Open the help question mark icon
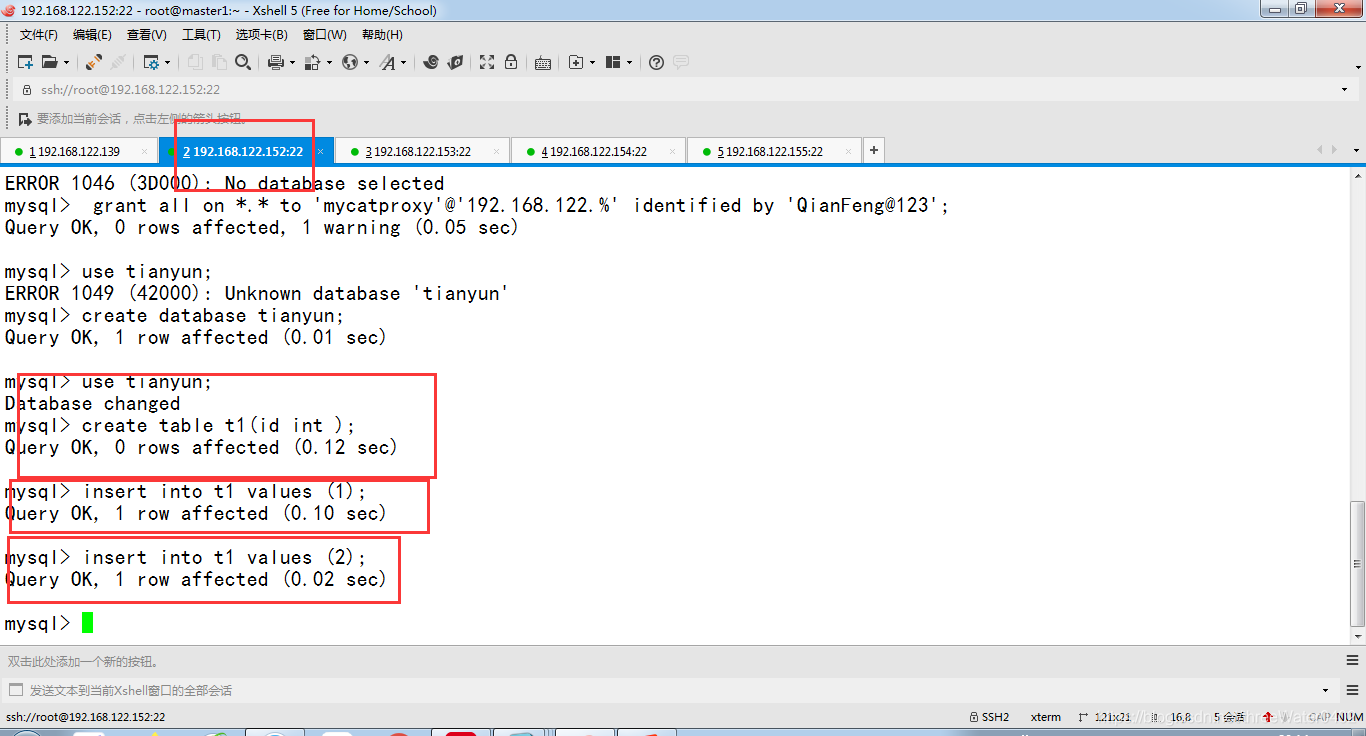The height and width of the screenshot is (736, 1366). pyautogui.click(x=656, y=62)
